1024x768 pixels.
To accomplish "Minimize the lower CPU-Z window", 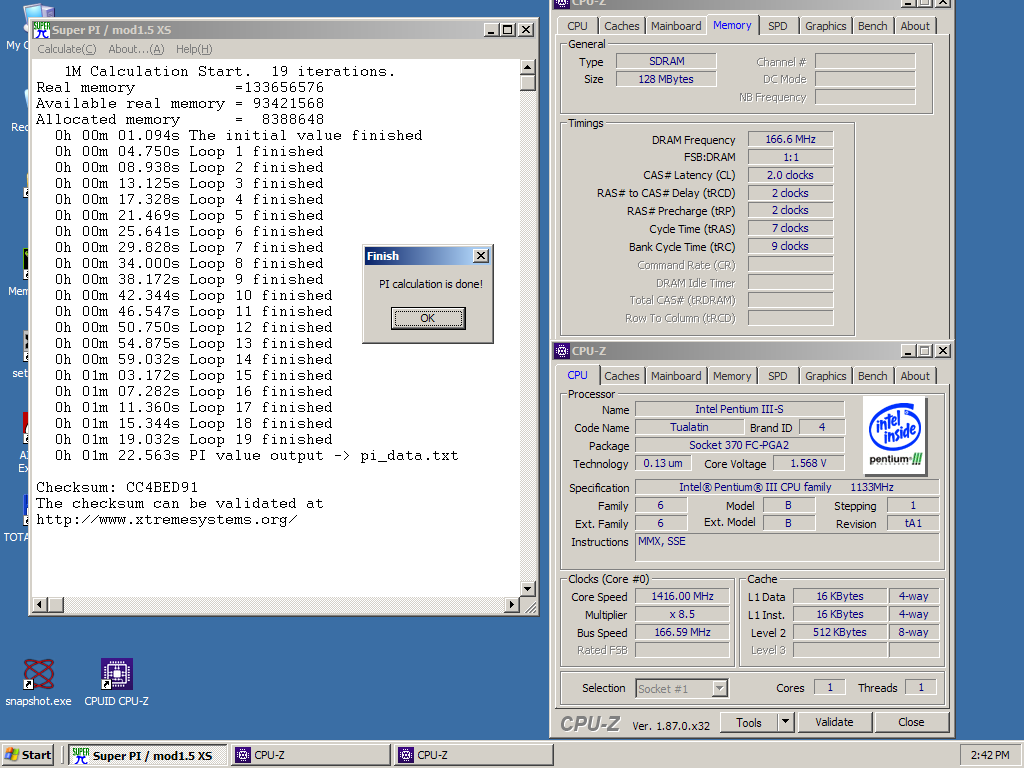I will point(908,351).
